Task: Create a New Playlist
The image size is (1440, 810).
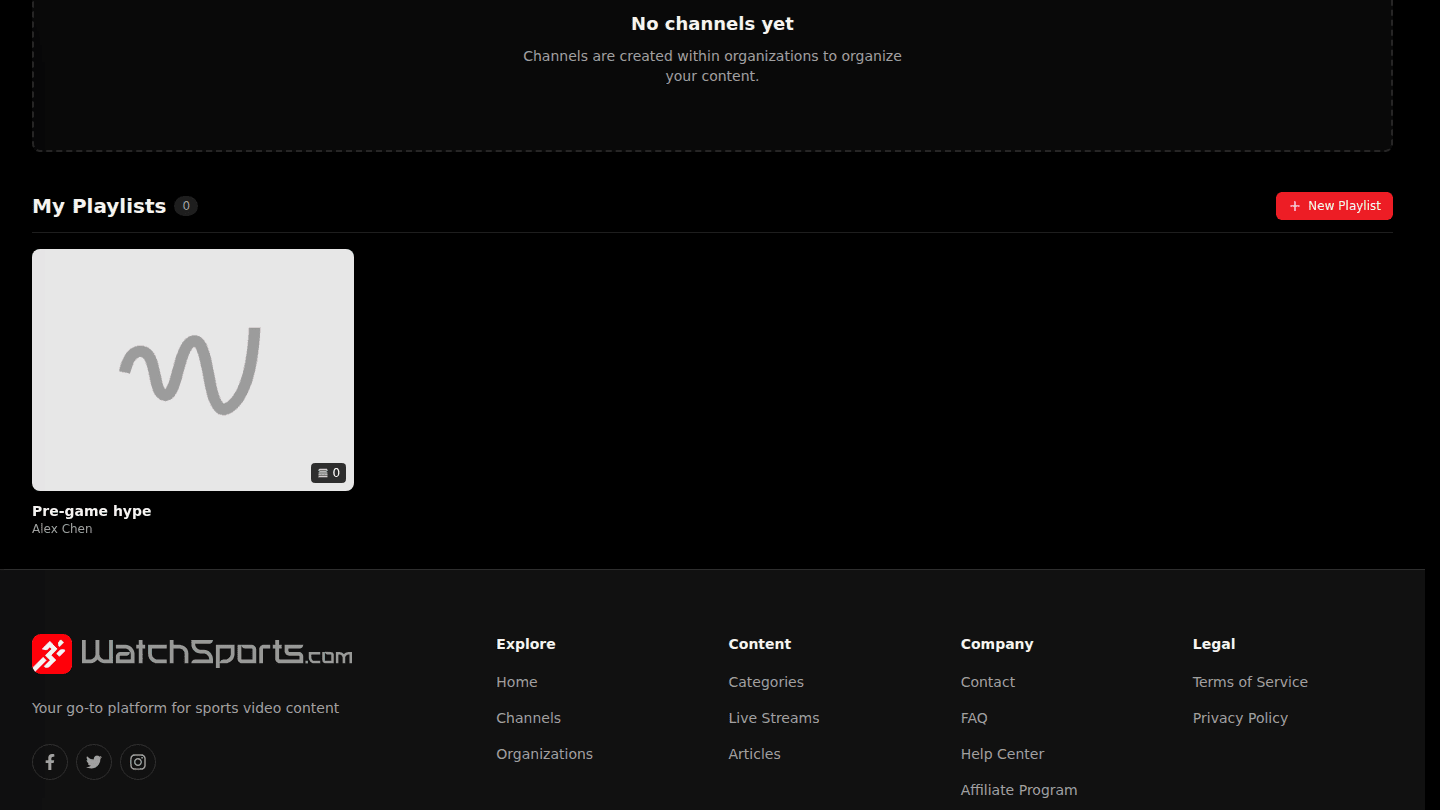Action: tap(1334, 206)
